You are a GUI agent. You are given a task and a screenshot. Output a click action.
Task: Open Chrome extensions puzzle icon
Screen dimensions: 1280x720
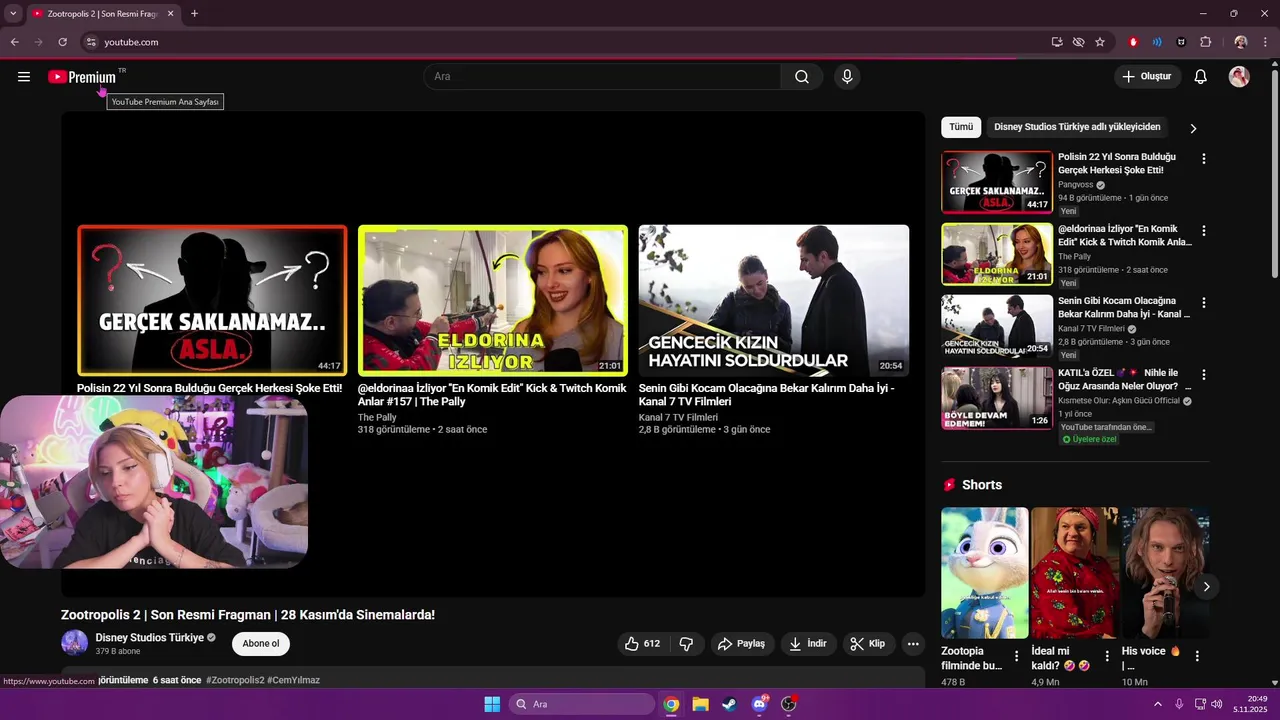point(1205,42)
